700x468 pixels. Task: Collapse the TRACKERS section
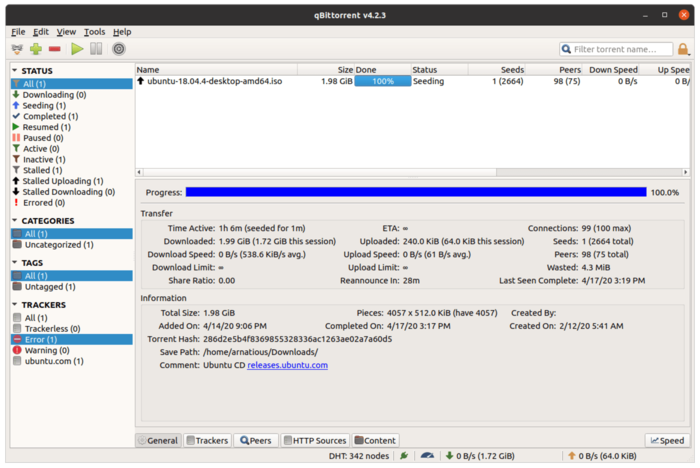(15, 305)
